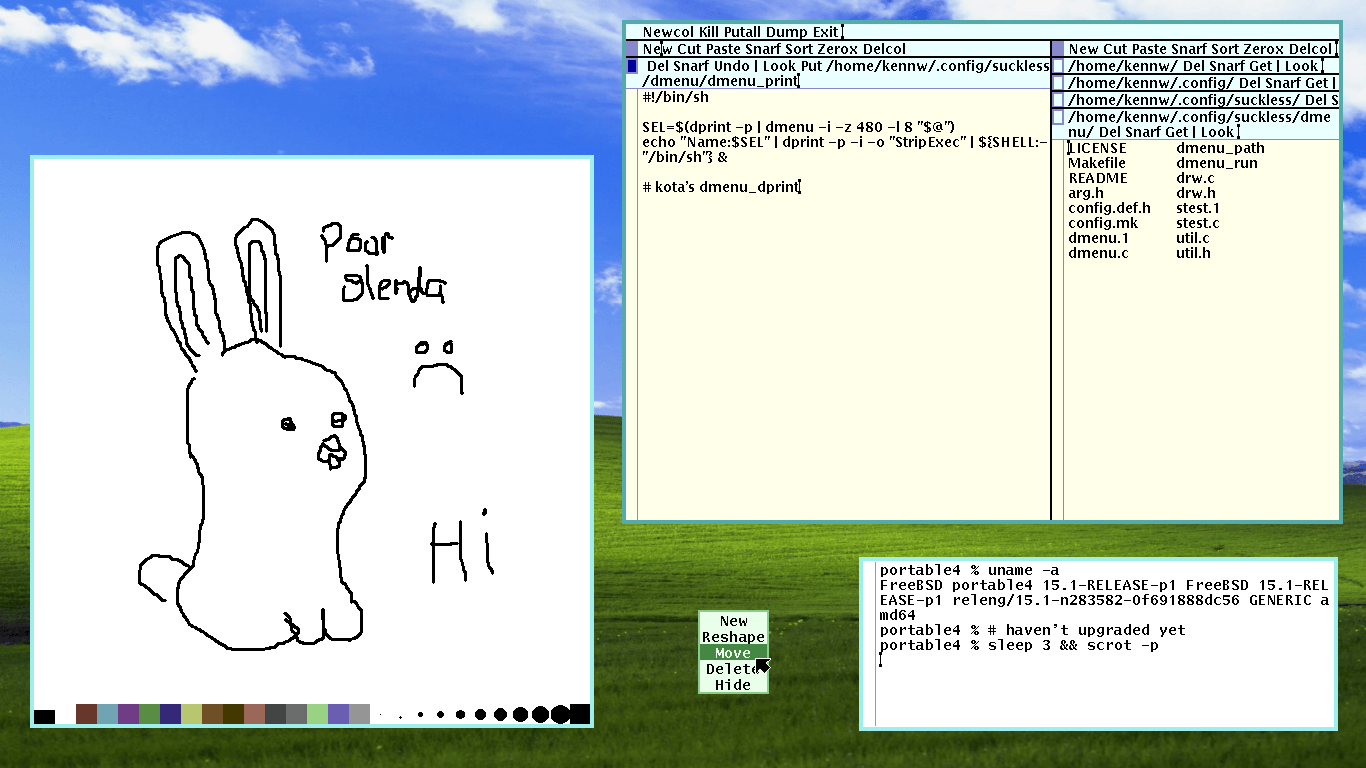Click the dmenu_print window's scrollbar in acme
Viewport: 1366px width, 768px height.
pos(632,304)
